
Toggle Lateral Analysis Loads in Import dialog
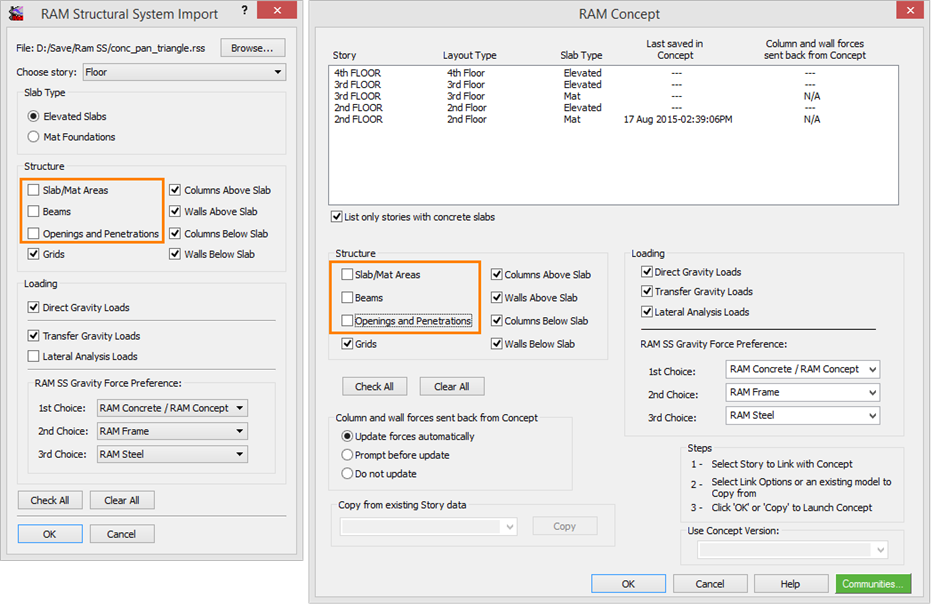(x=35, y=356)
